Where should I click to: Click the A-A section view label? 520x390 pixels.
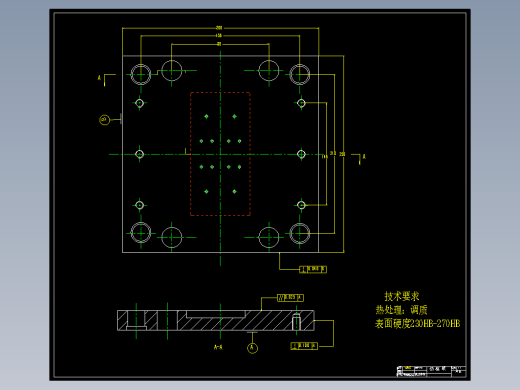coord(218,347)
